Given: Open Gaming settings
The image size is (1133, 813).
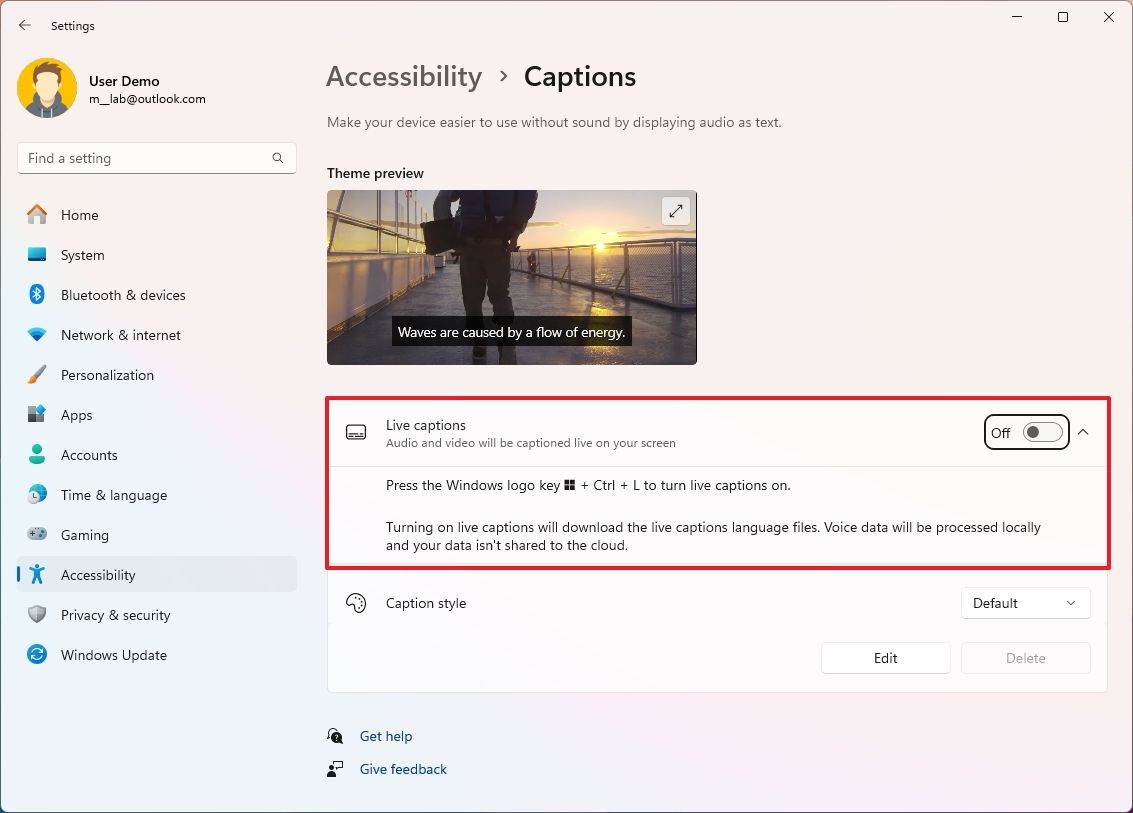Looking at the screenshot, I should click(157, 534).
